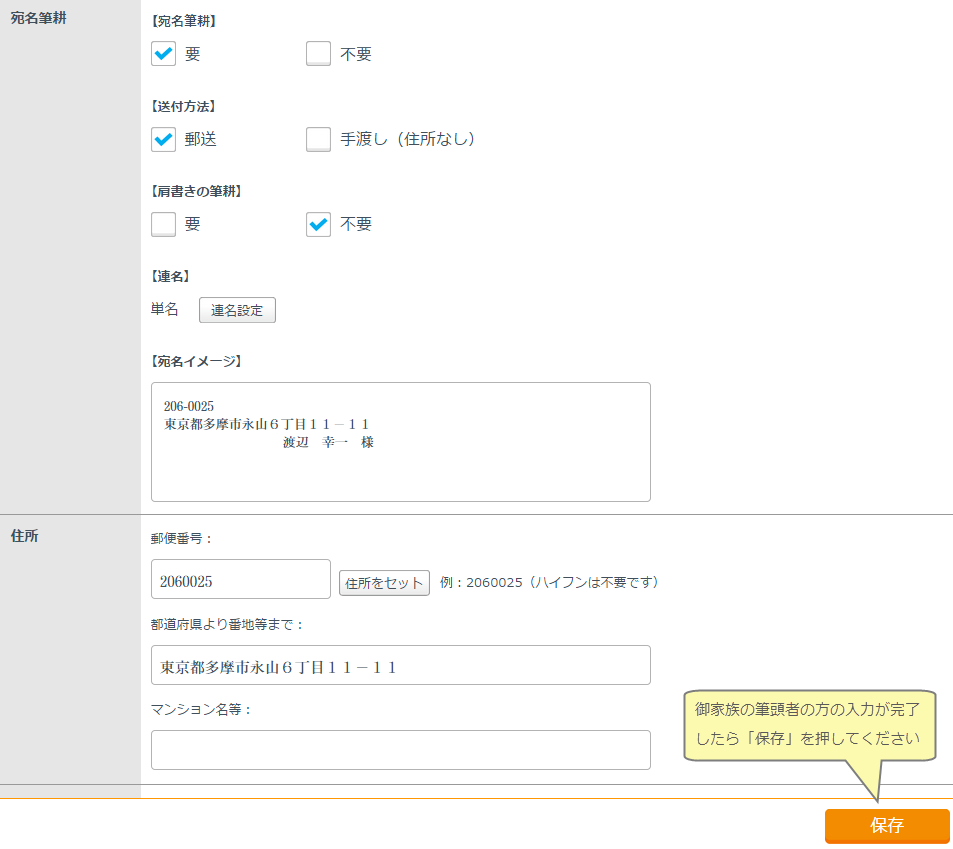Viewport: 953px width, 849px height.
Task: Click the 宛名筆耕 section label in sidebar
Action: click(38, 18)
